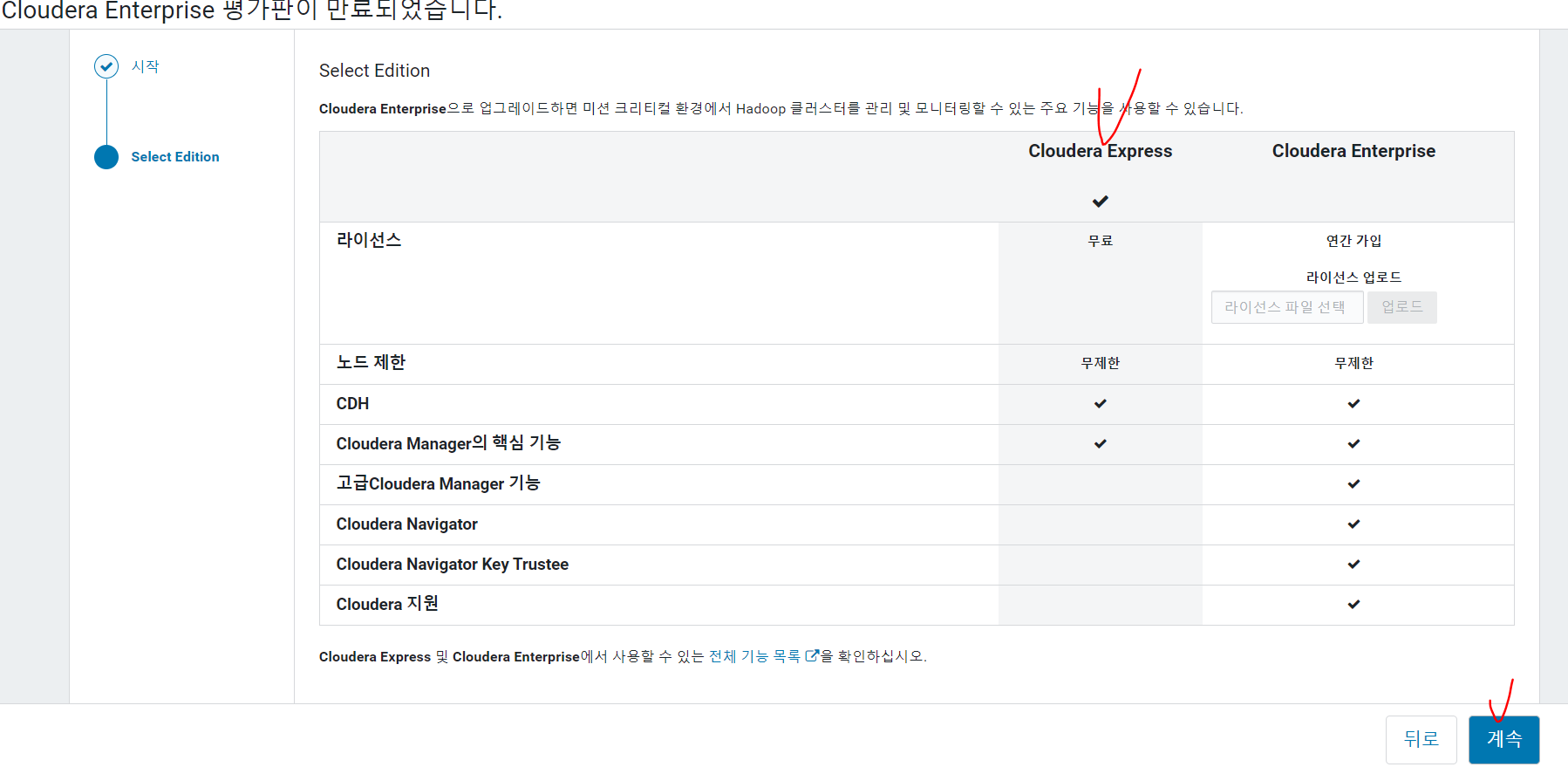Click the Cloudera 지원 row label
1568x774 pixels.
pos(387,604)
